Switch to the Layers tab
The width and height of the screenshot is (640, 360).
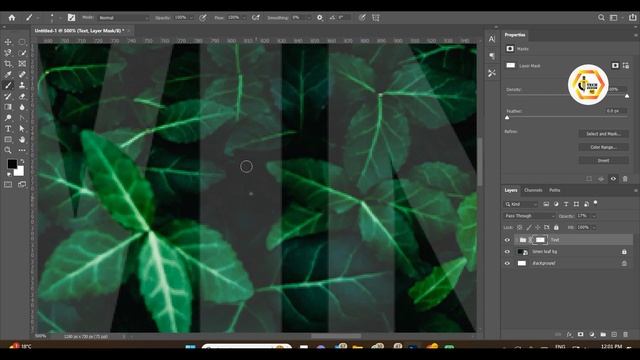point(511,190)
